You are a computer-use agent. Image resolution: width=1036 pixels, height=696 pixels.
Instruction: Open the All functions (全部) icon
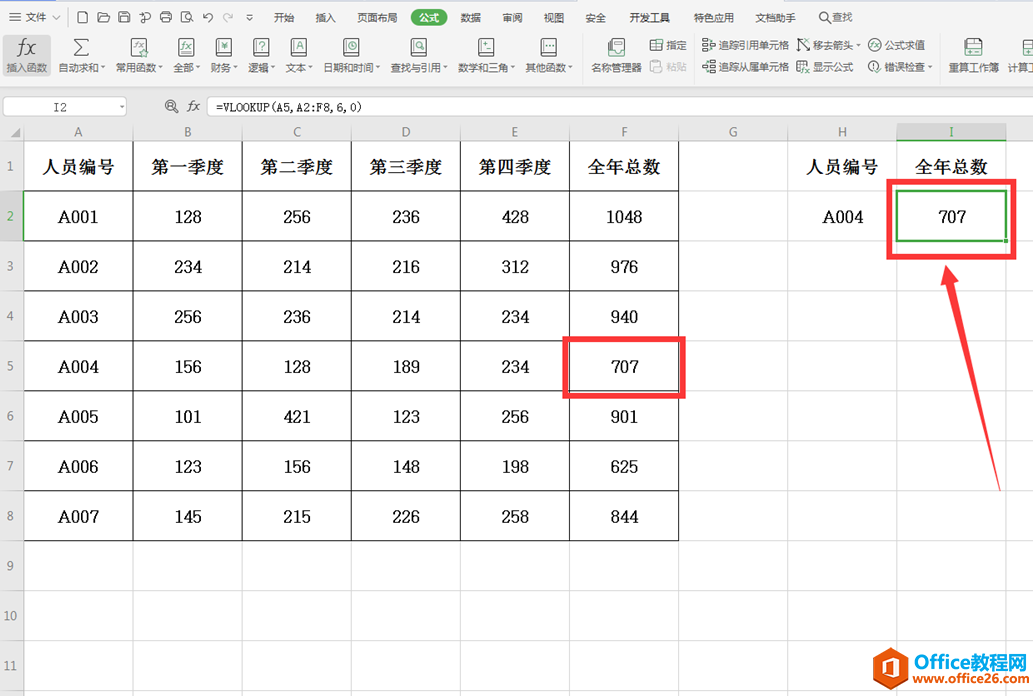tap(186, 55)
